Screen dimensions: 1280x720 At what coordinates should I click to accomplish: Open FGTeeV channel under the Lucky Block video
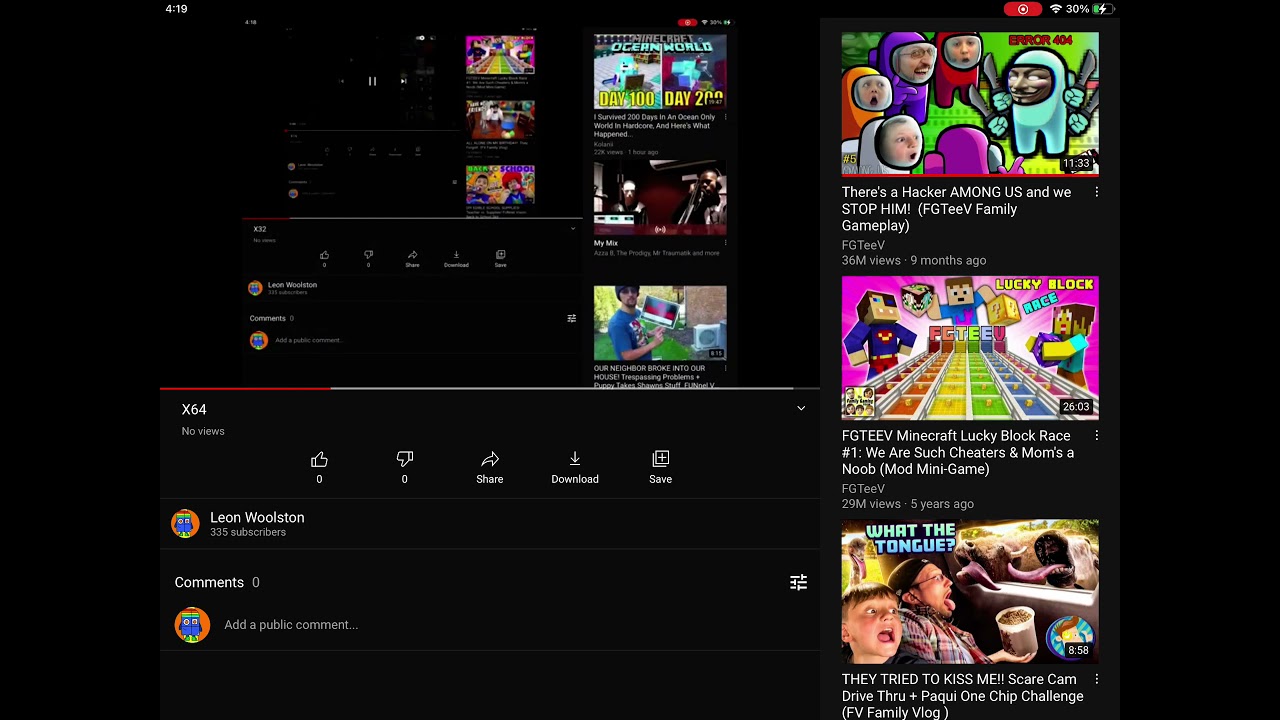pyautogui.click(x=863, y=489)
